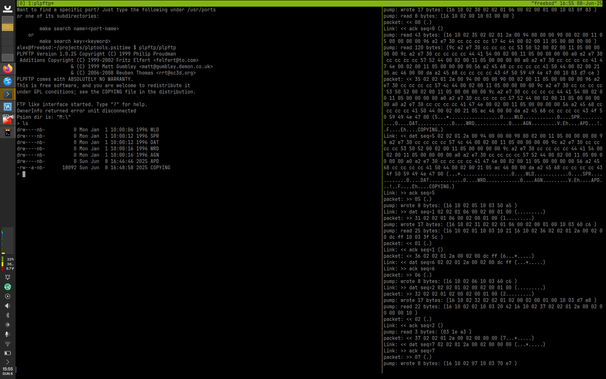Click 'Link: << ack seq=0' log line
This screenshot has width=606, height=379.
coord(413,29)
